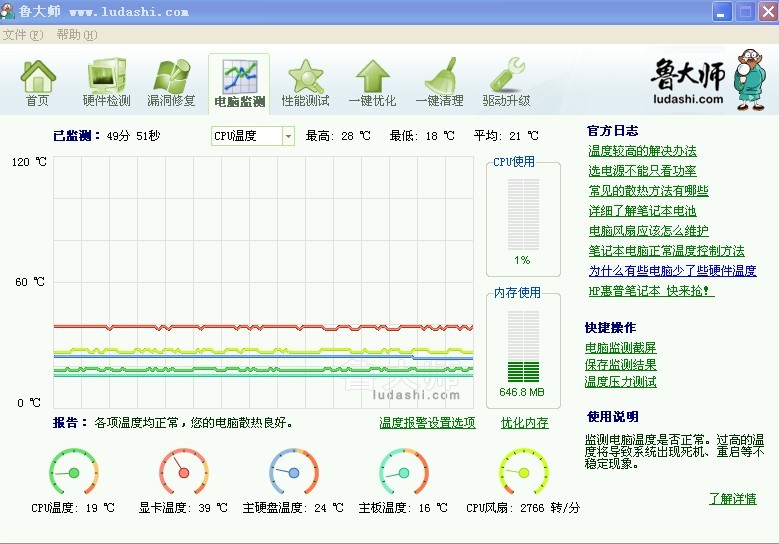Open 性能测试 performance test icon
This screenshot has width=779, height=544.
tap(306, 83)
